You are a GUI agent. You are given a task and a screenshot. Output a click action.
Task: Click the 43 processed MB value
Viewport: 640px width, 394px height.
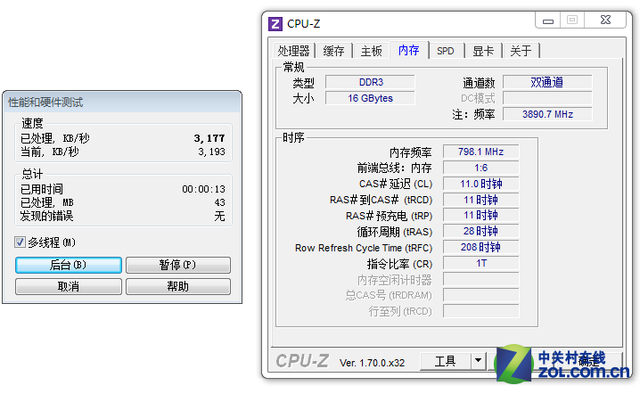220,203
